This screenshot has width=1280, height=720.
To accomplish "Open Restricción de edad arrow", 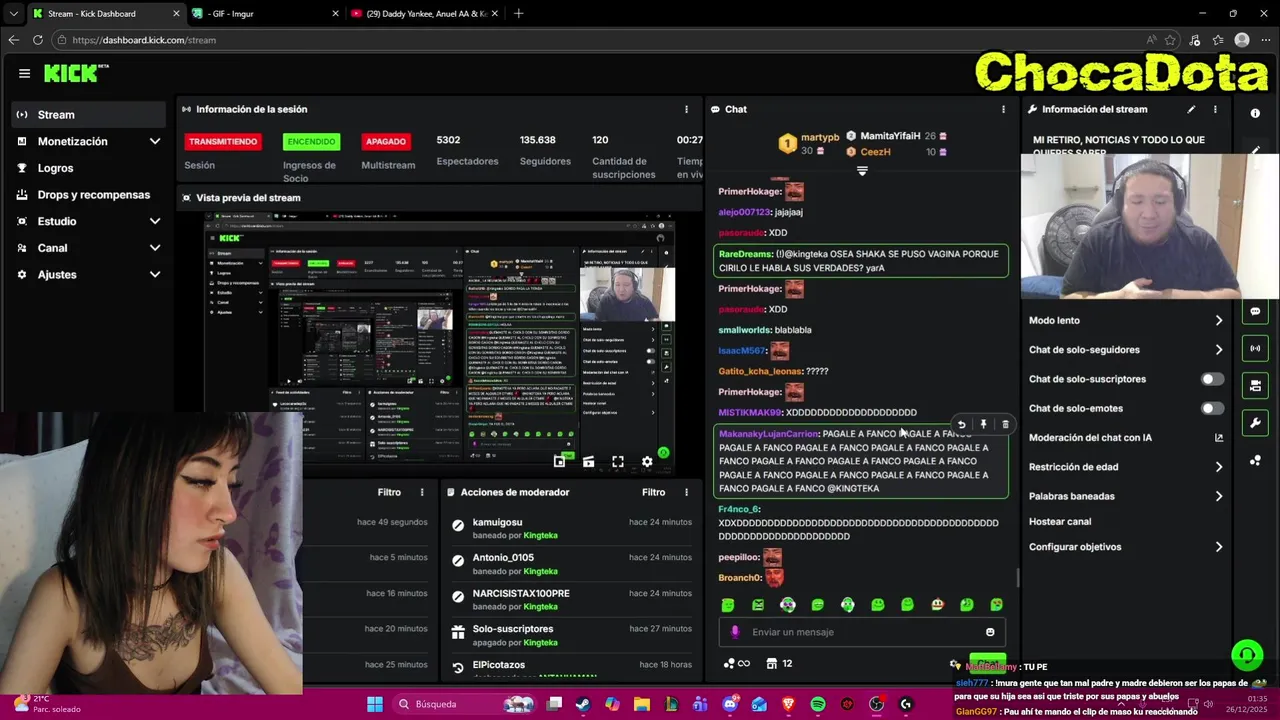I will click(x=1218, y=467).
